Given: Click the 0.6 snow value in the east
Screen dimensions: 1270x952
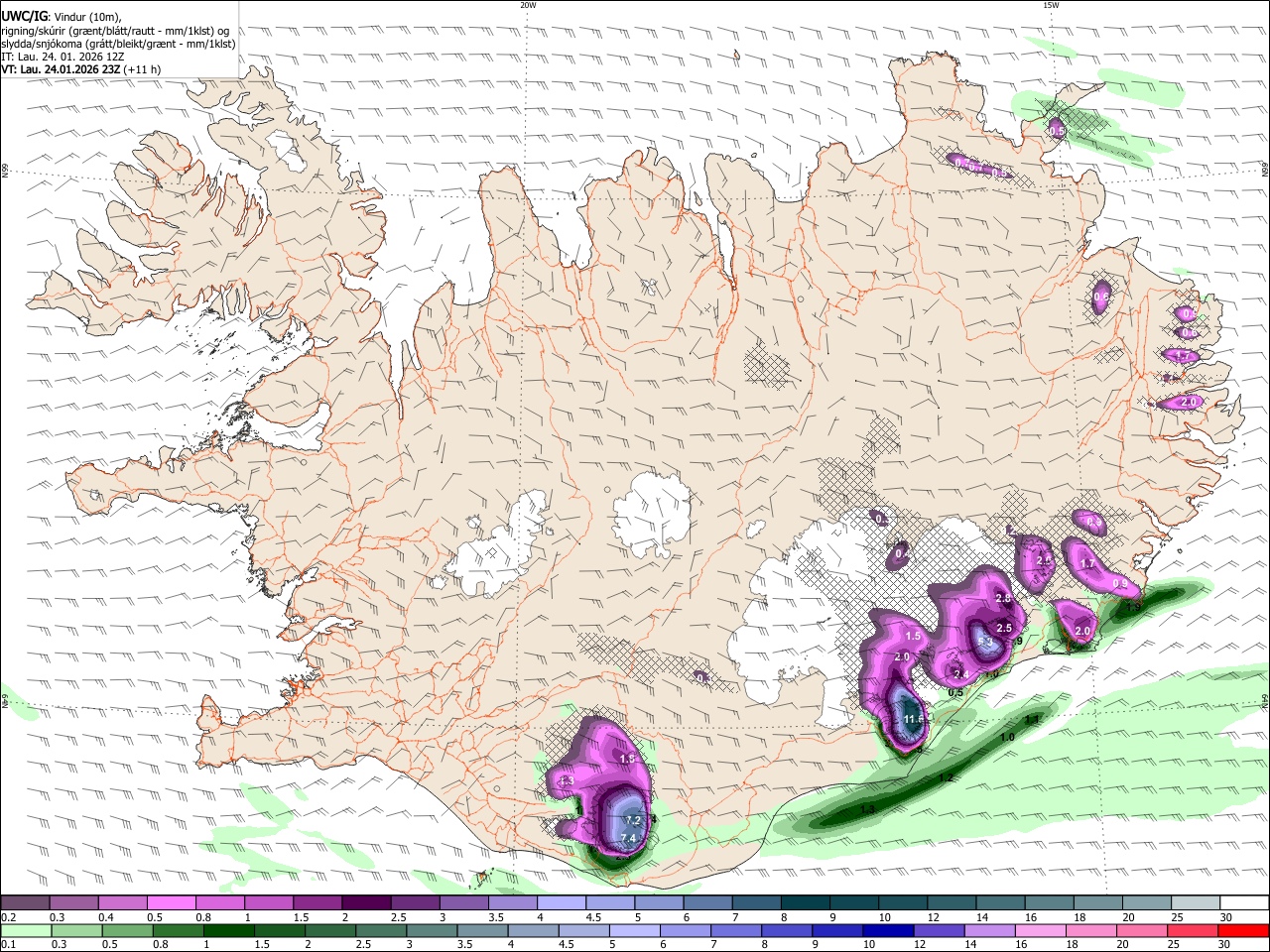Looking at the screenshot, I should coord(1100,297).
